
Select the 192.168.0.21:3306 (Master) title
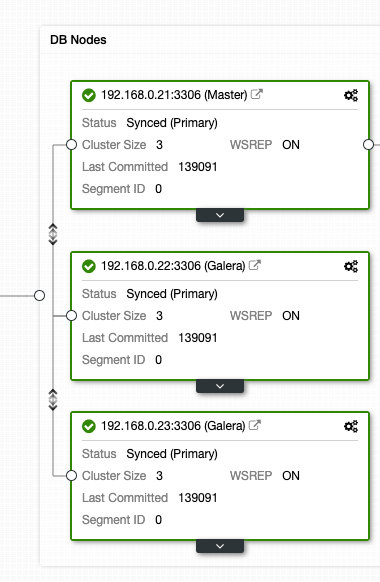pos(174,95)
